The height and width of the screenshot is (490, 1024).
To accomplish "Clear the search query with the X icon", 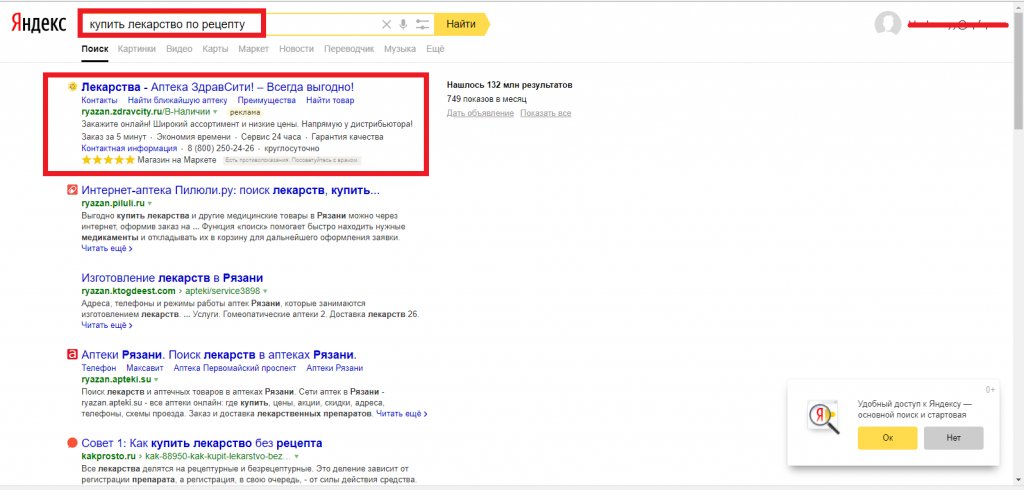I will (386, 24).
